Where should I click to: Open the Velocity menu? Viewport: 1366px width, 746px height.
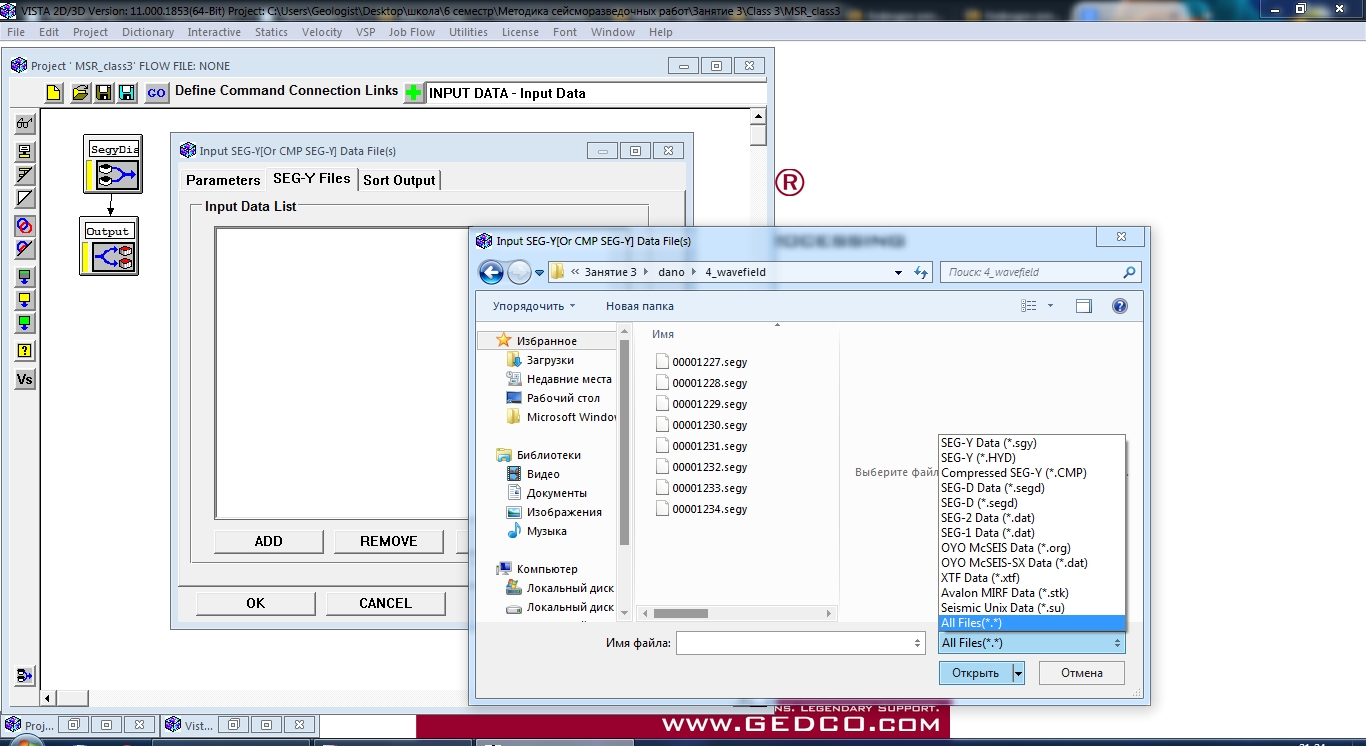[x=322, y=32]
